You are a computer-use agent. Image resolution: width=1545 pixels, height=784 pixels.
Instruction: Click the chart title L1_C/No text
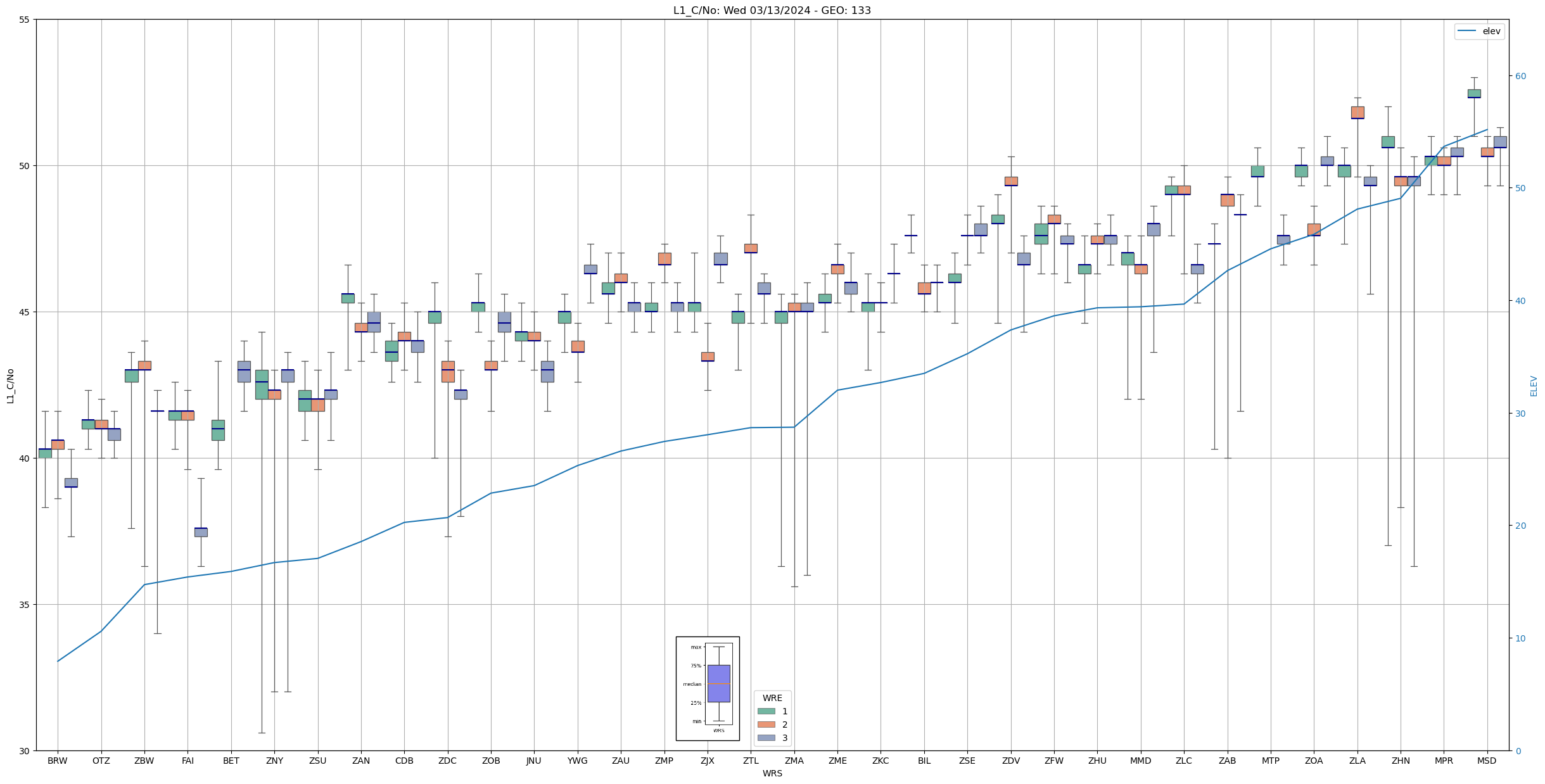click(772, 11)
